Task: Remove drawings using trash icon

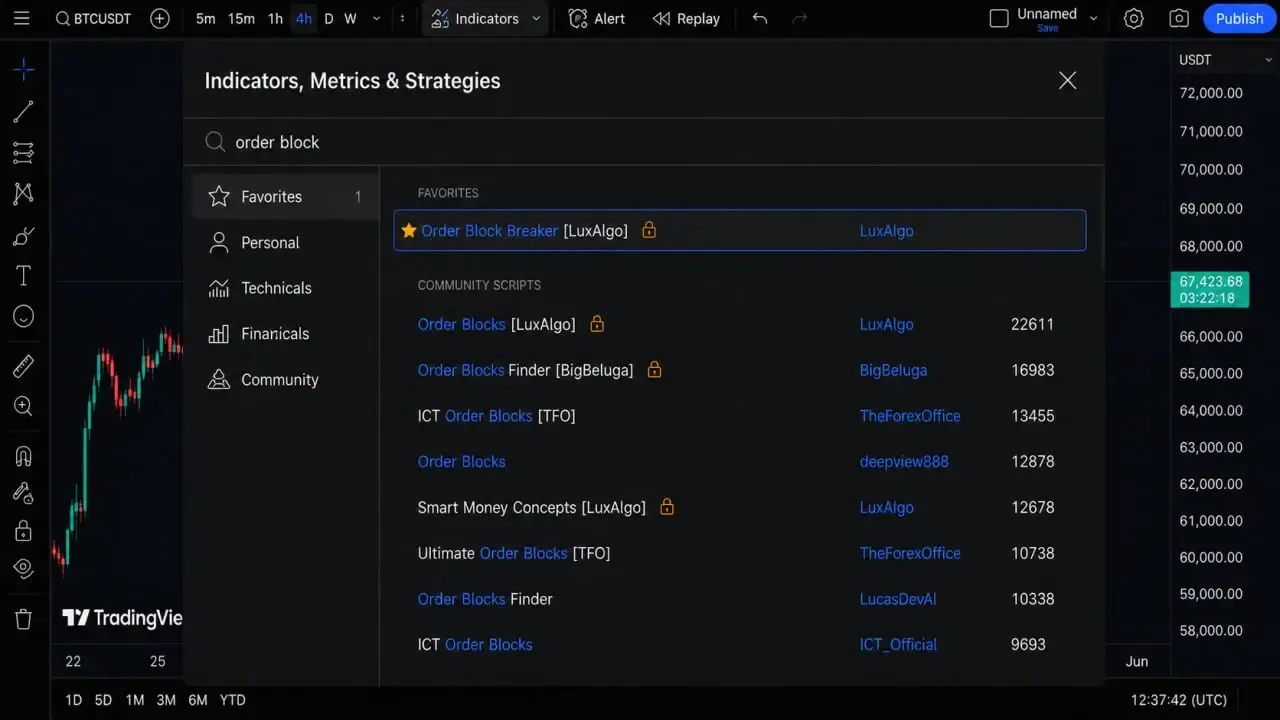Action: (x=24, y=619)
